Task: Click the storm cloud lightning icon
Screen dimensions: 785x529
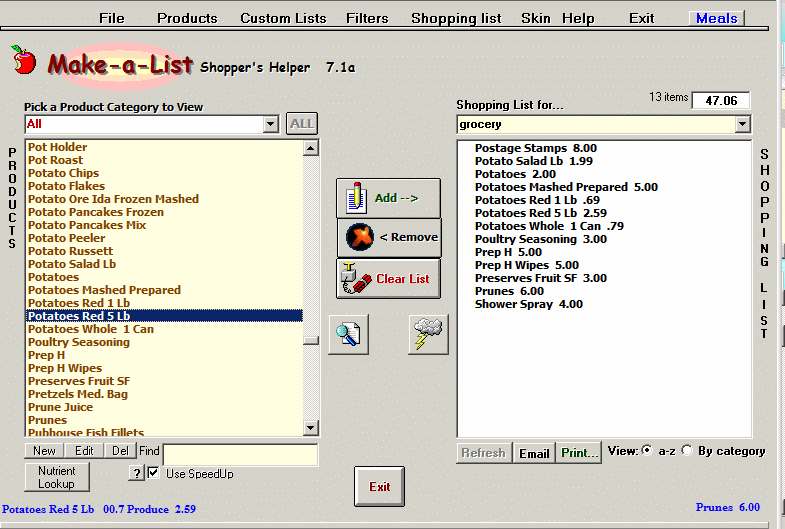Action: click(428, 334)
